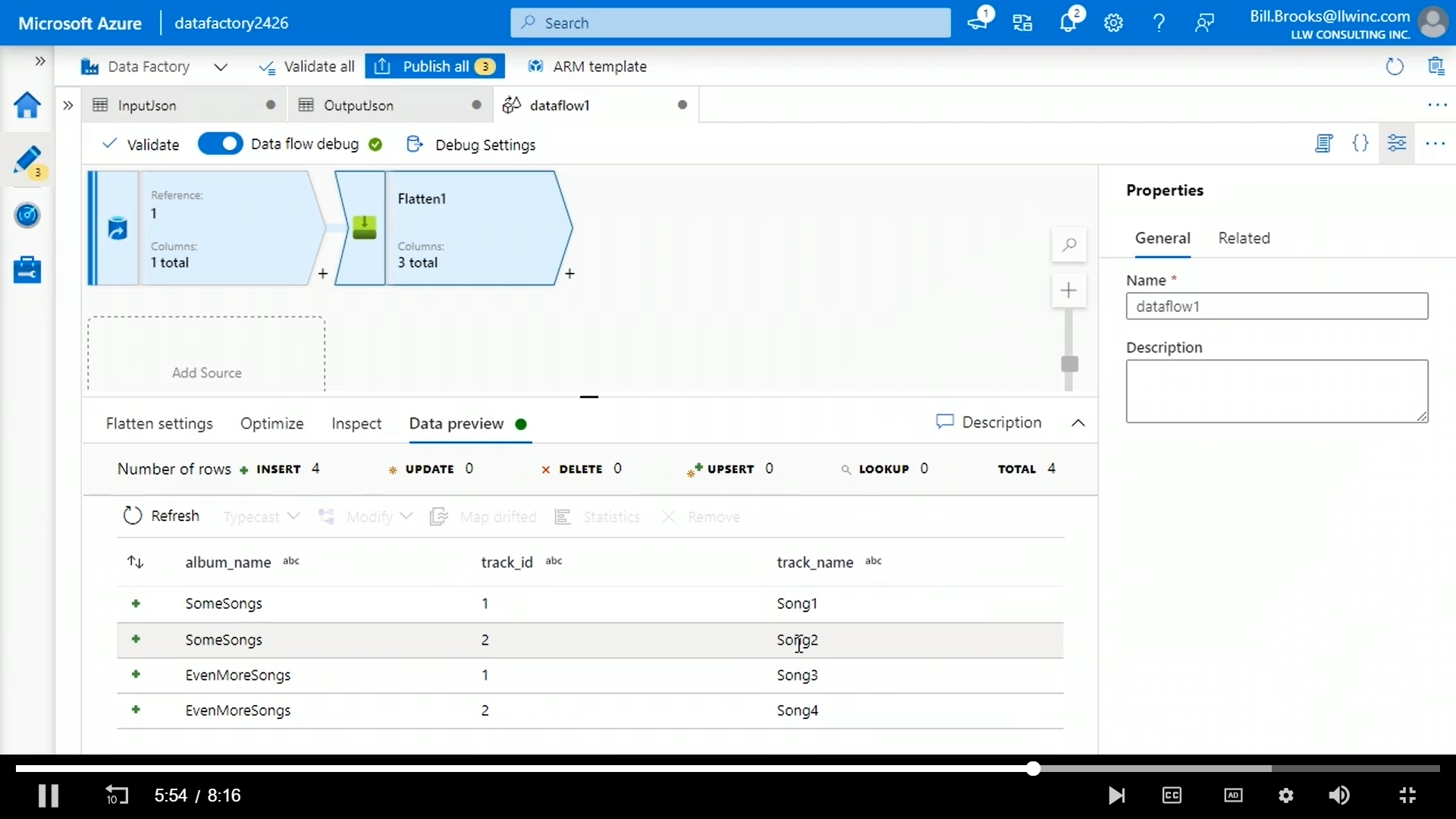Pause the video playback
Viewport: 1456px width, 819px height.
click(49, 795)
